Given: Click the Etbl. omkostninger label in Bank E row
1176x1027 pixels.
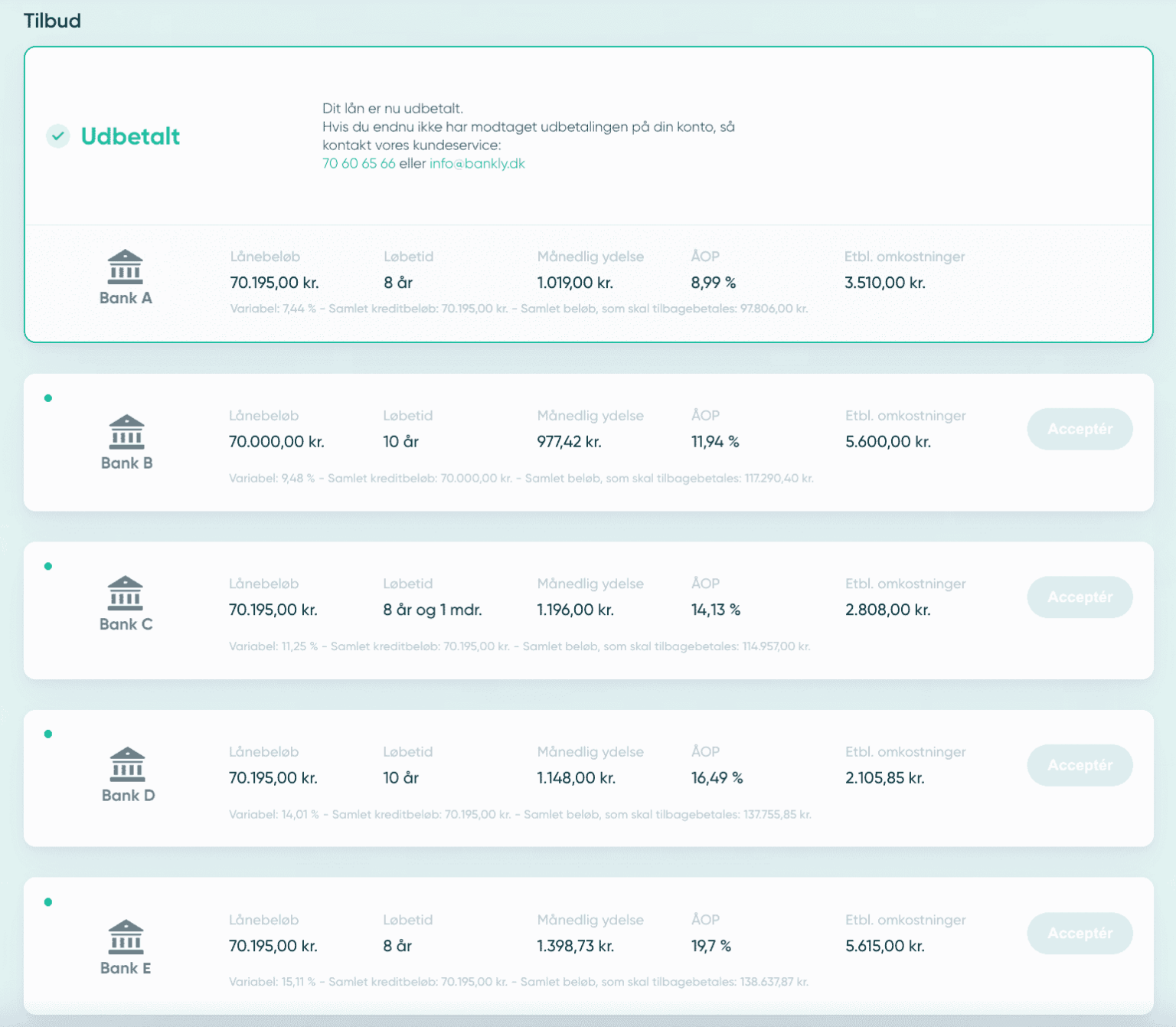Looking at the screenshot, I should [x=906, y=920].
